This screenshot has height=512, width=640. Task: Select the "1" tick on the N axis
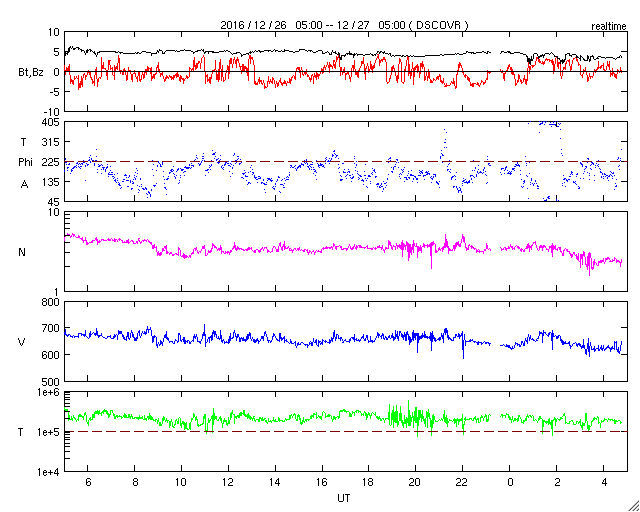click(58, 292)
